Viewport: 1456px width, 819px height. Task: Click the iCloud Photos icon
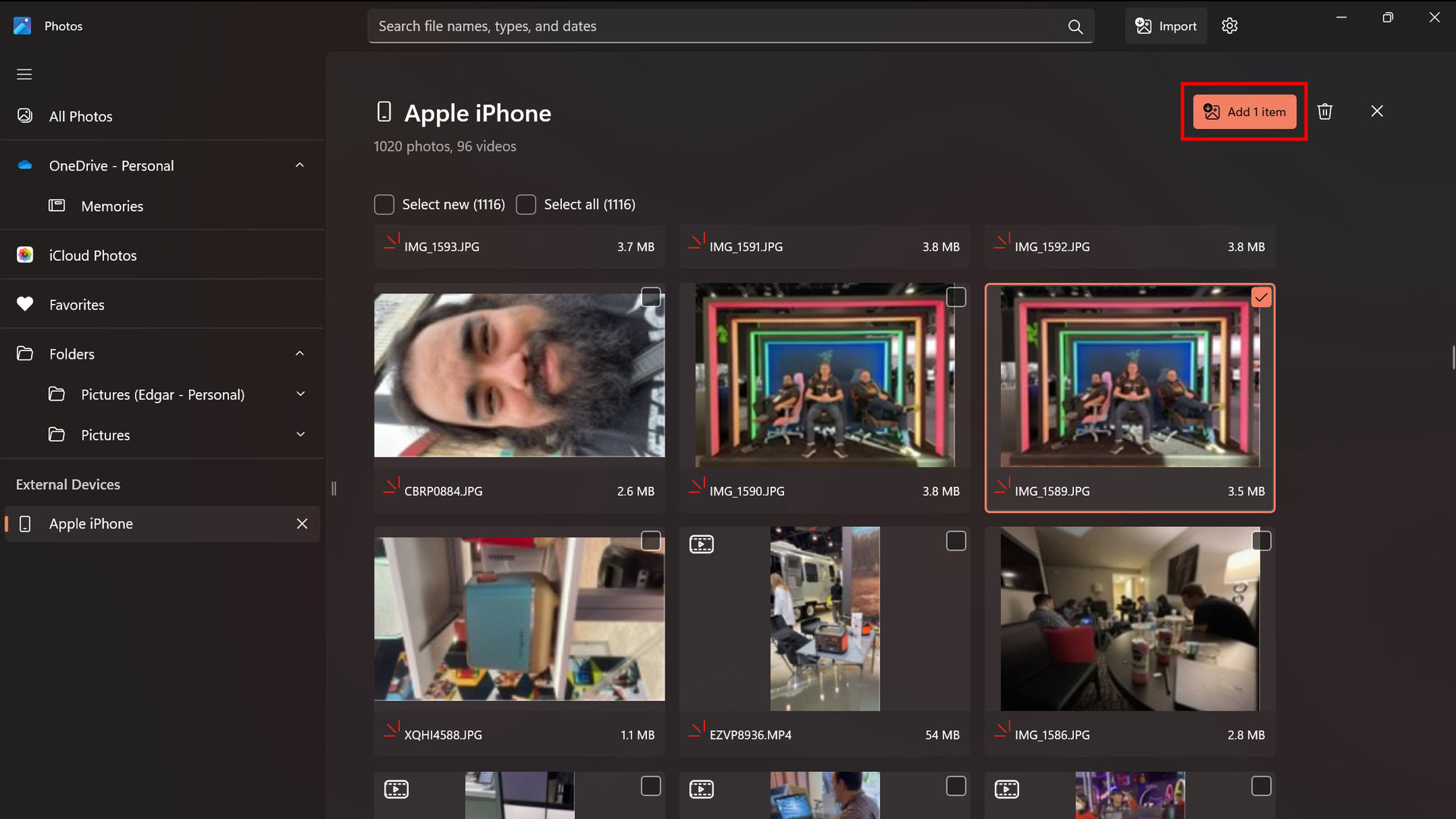pyautogui.click(x=25, y=255)
